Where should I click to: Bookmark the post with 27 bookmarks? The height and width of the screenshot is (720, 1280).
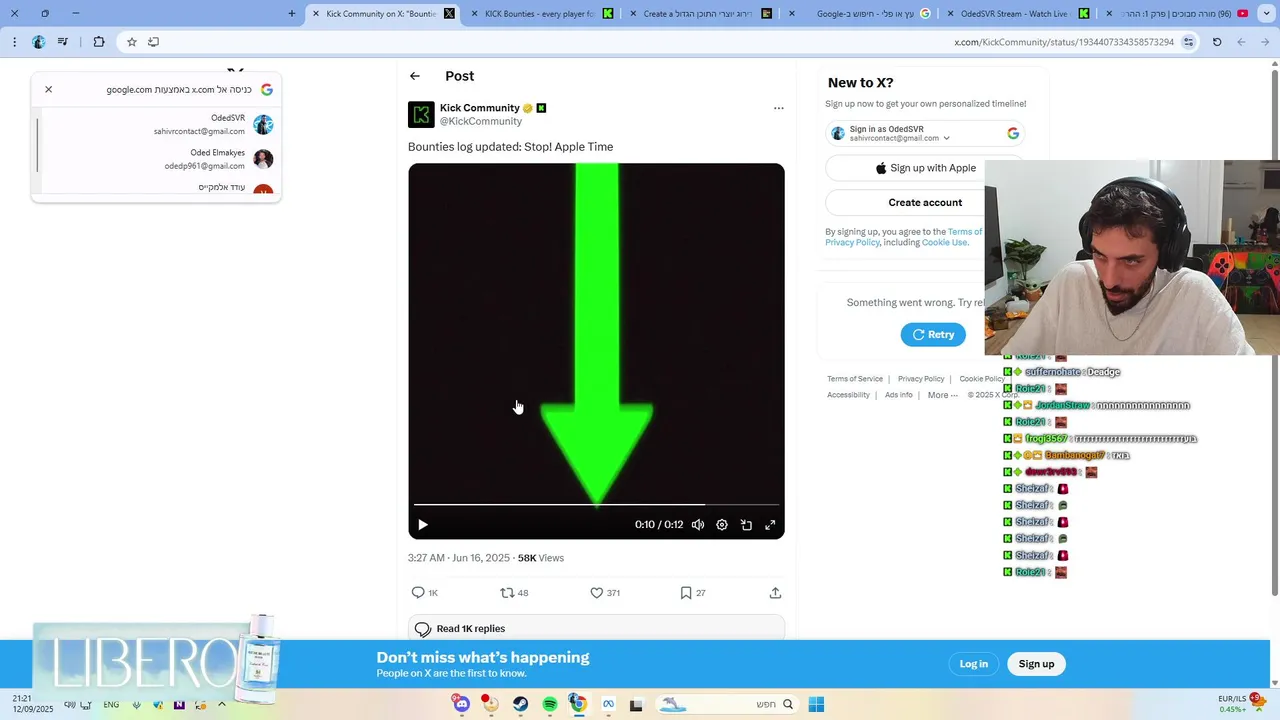pos(693,593)
